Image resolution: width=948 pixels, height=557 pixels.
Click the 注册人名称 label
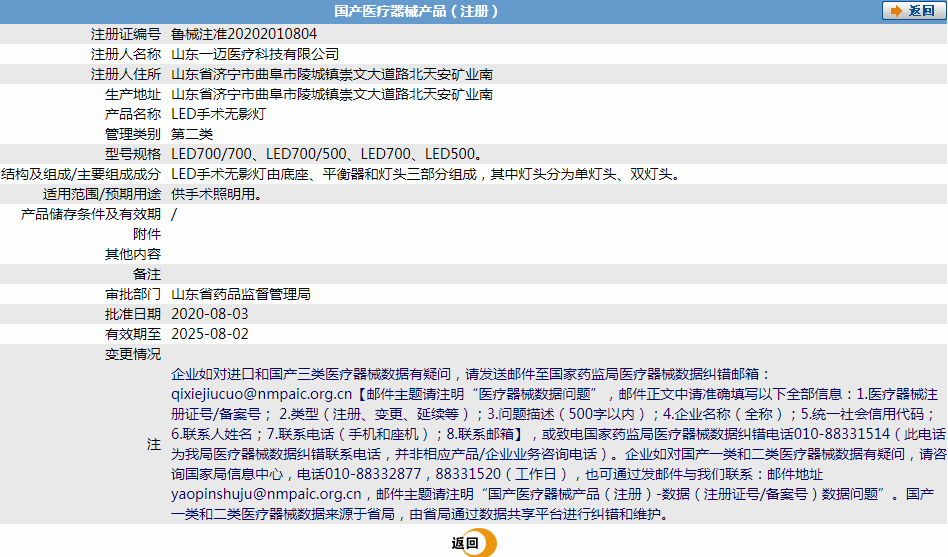pos(126,54)
